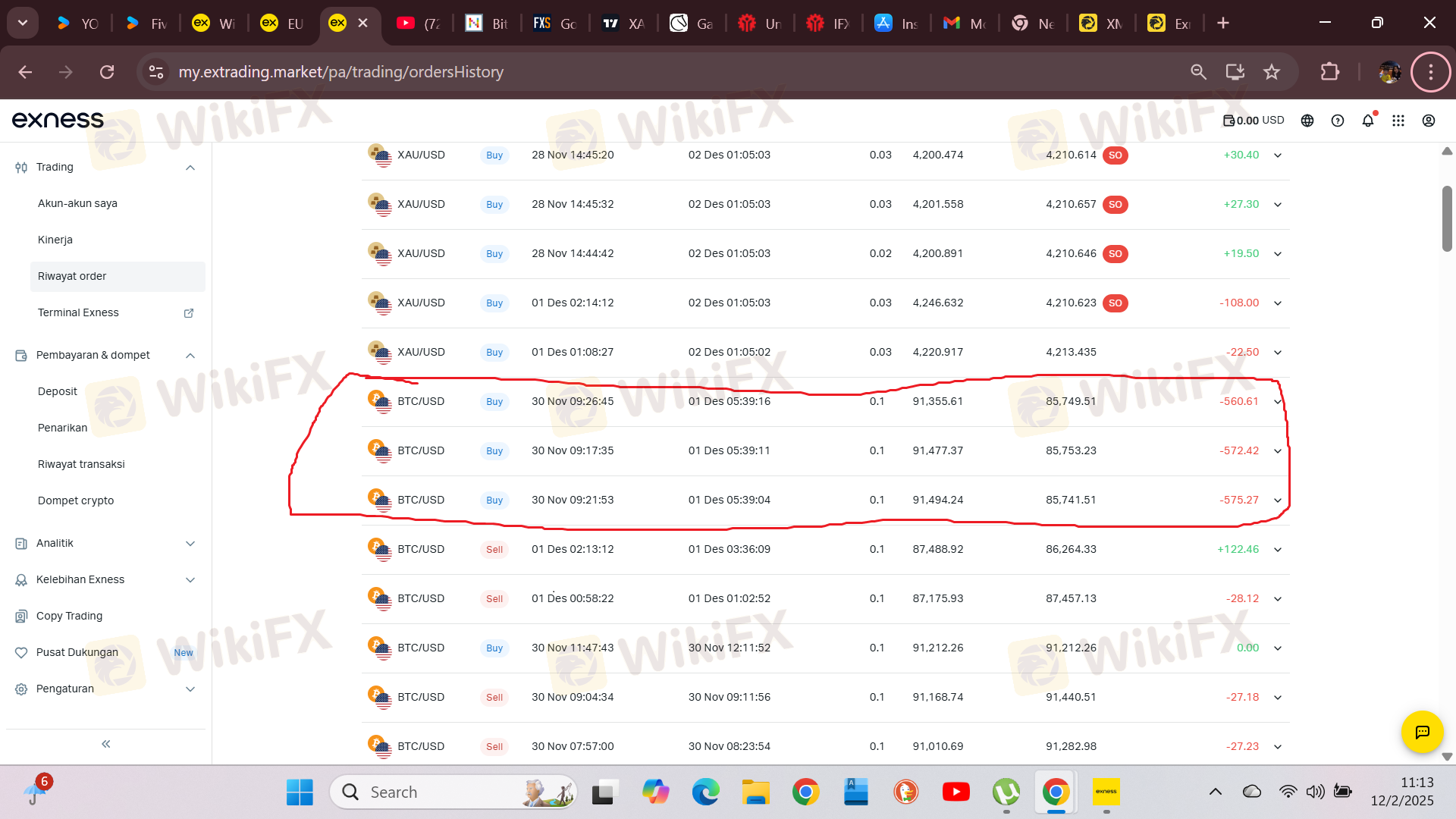Click the Exness logo
The height and width of the screenshot is (819, 1456).
(58, 120)
